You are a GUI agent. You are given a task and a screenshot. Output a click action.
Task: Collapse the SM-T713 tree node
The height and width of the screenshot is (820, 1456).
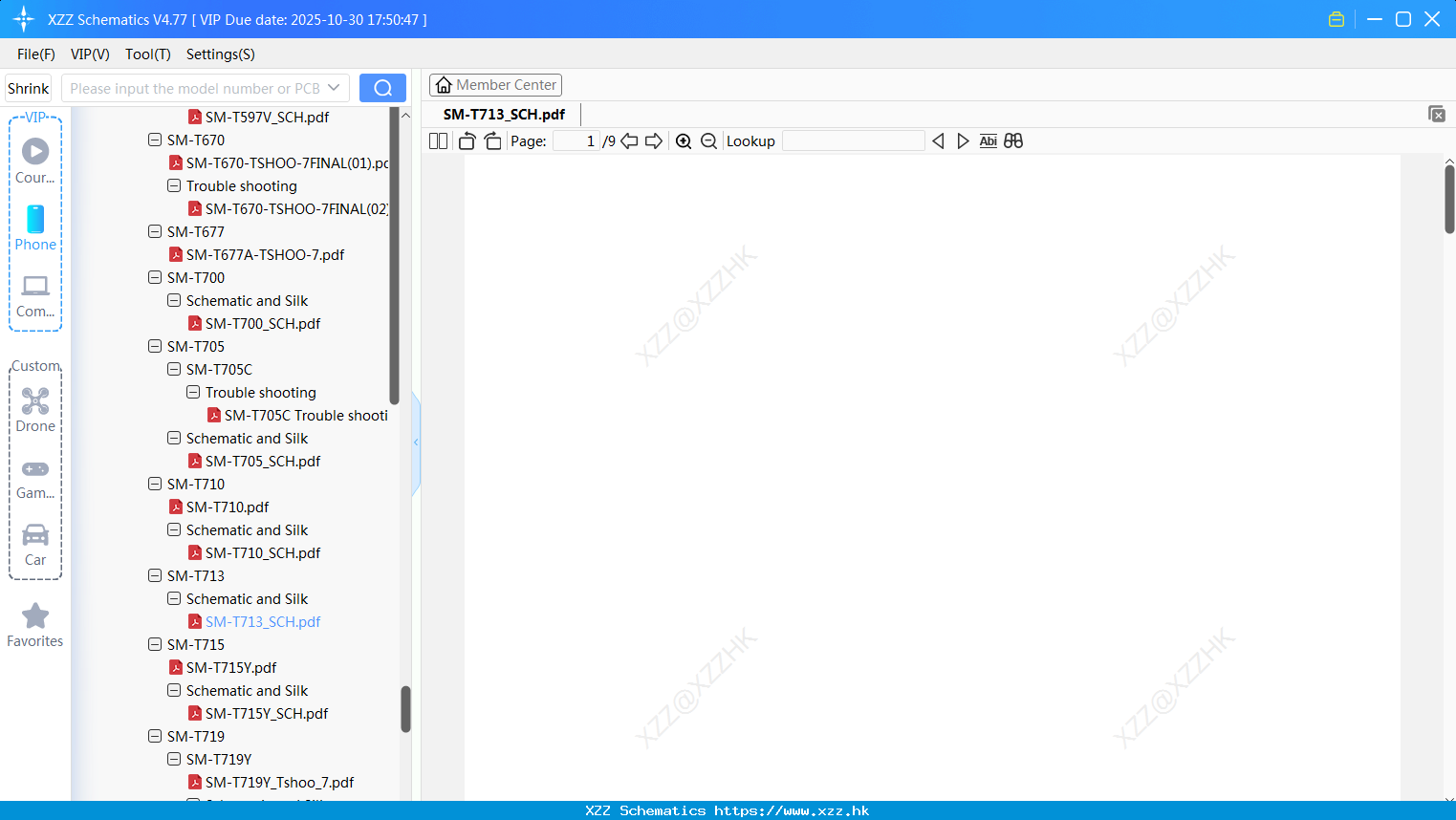[x=155, y=575]
